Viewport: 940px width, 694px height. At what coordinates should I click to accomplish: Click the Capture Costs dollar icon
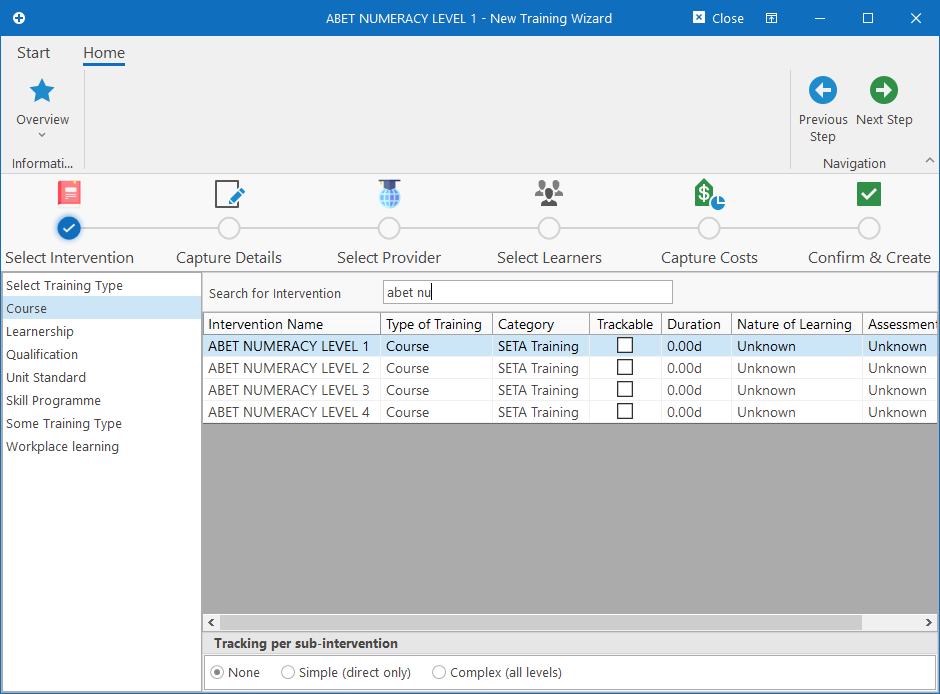coord(709,194)
